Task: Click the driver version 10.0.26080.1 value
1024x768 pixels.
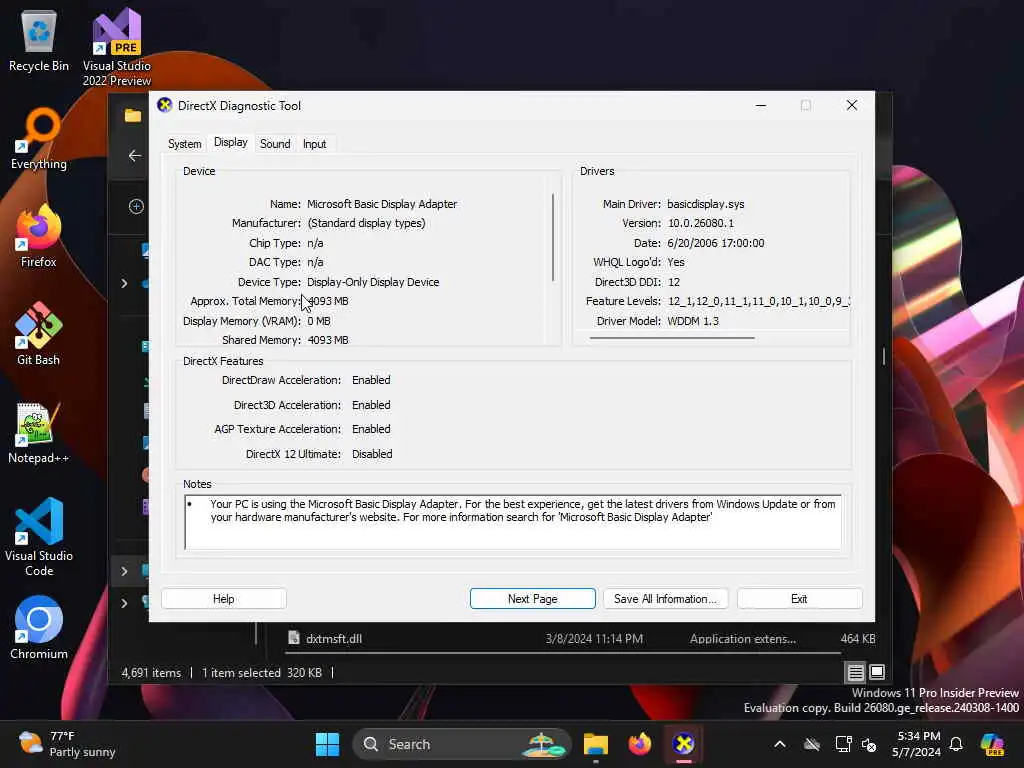Action: 701,223
